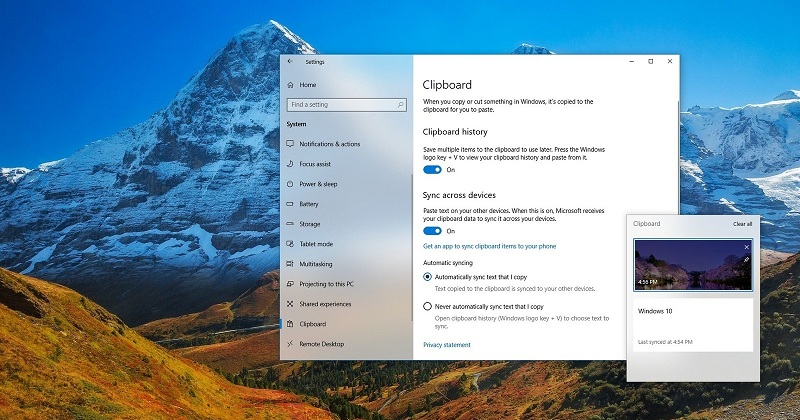Screen dimensions: 800x420
Task: Click the Notifications & actions icon
Action: coord(290,144)
